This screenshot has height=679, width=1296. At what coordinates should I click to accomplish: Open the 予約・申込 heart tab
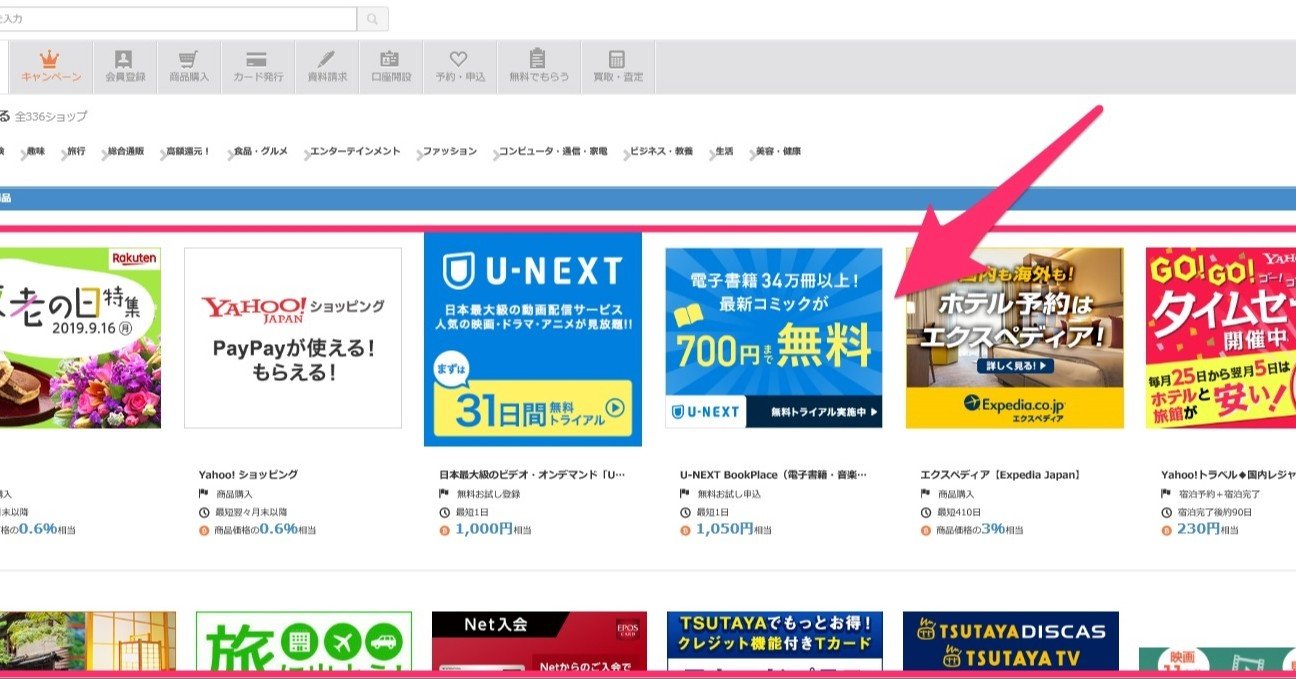pyautogui.click(x=460, y=67)
